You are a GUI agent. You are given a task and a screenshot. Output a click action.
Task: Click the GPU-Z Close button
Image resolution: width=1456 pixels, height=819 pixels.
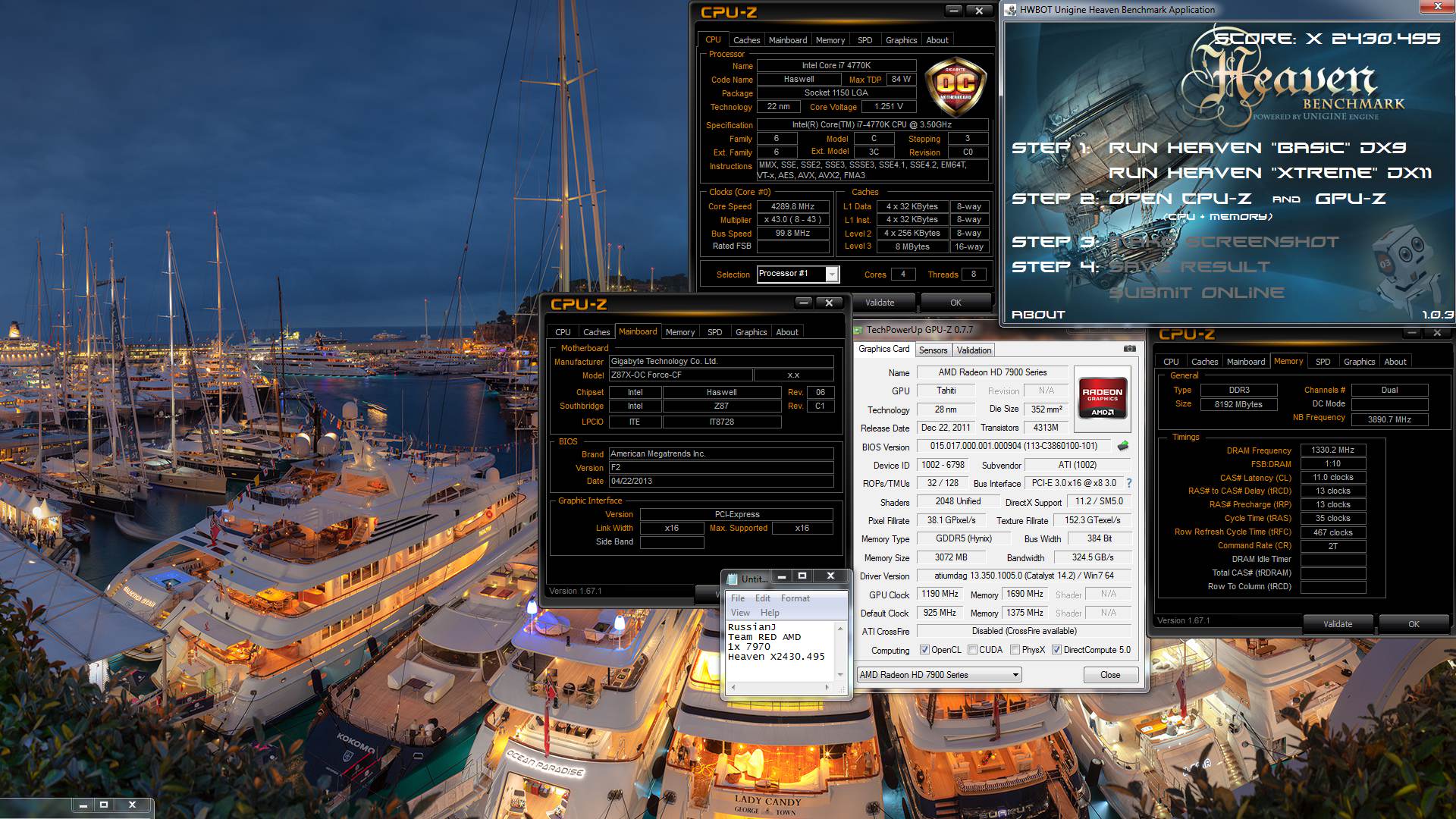[1110, 675]
